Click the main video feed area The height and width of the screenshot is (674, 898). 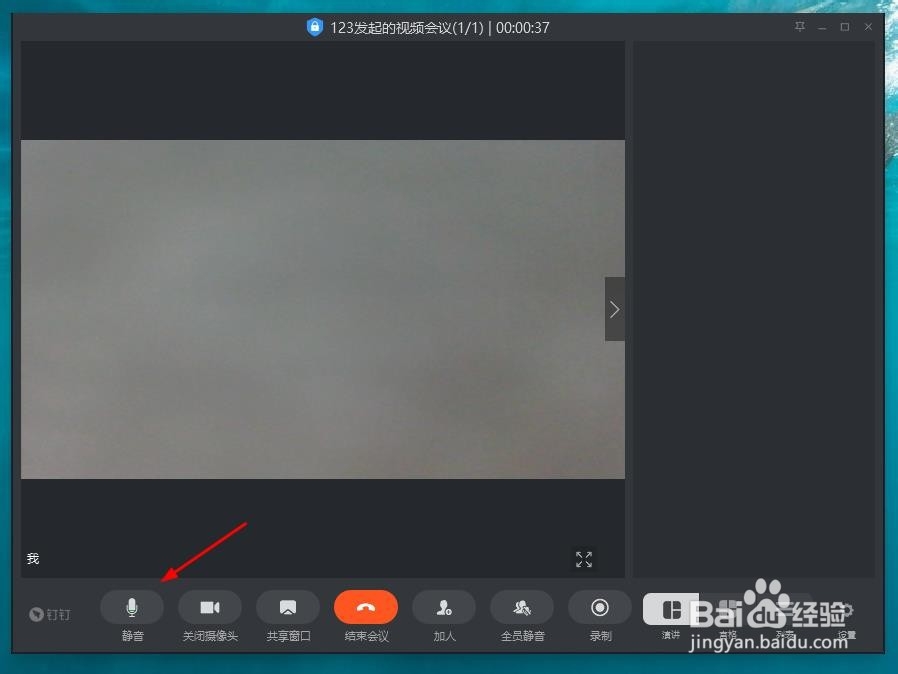tap(322, 308)
